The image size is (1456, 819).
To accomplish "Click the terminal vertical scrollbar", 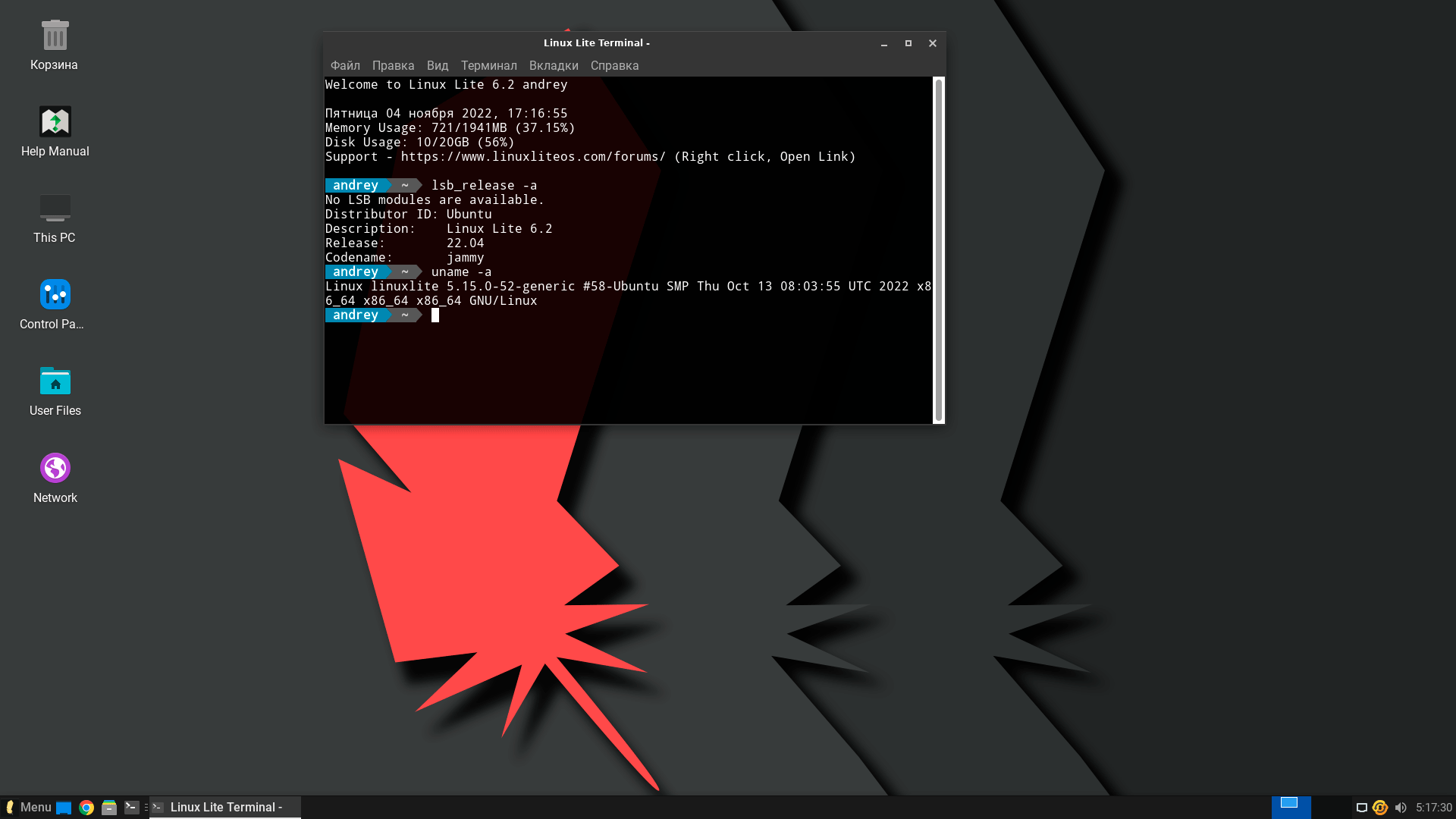I will [939, 250].
